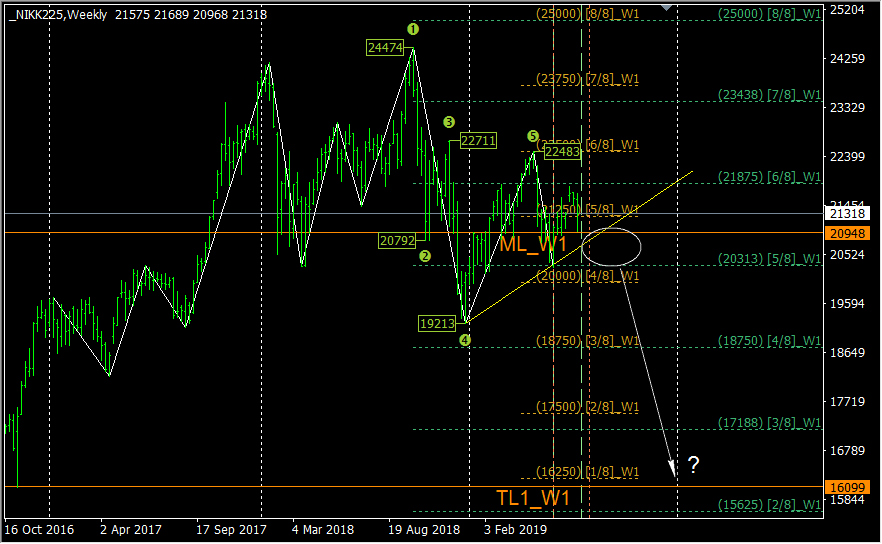Click 15844 on the price scale
This screenshot has width=882, height=544.
(x=847, y=500)
